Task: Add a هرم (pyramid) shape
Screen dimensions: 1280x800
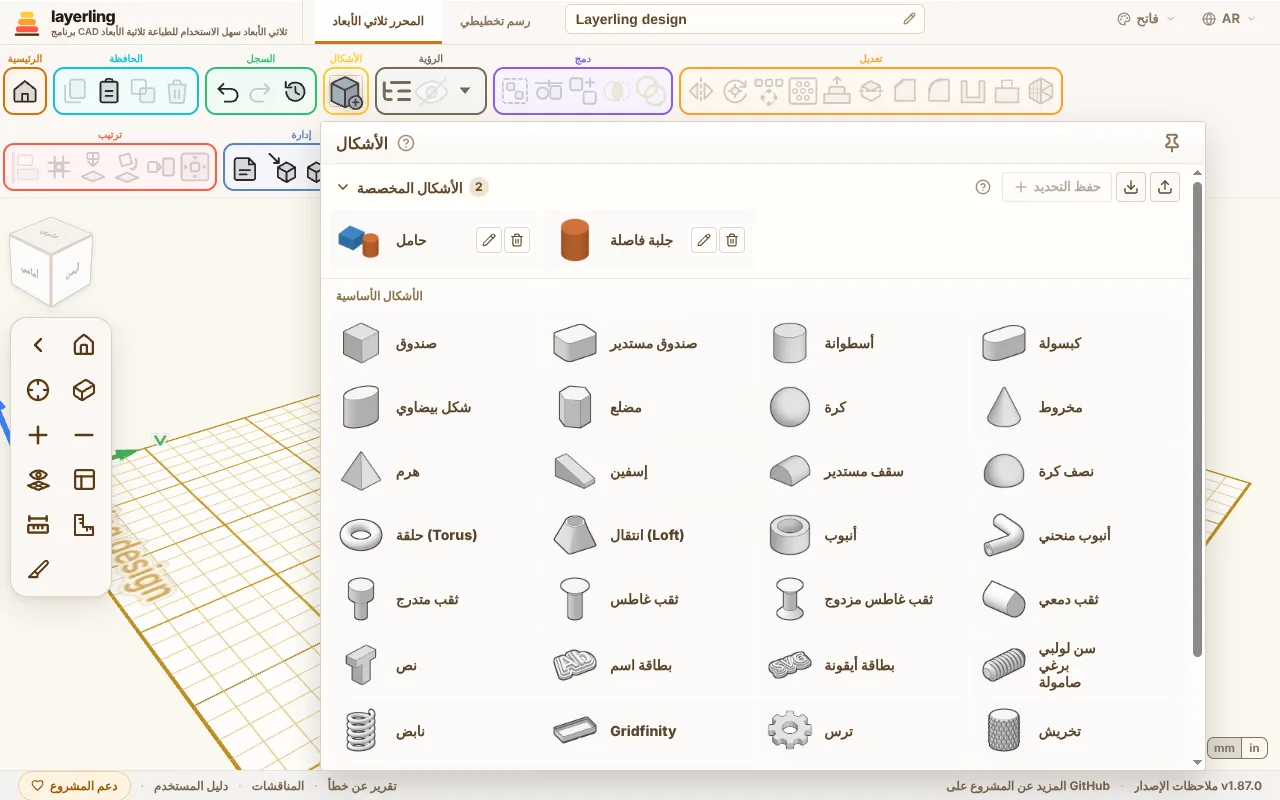Action: click(x=435, y=472)
